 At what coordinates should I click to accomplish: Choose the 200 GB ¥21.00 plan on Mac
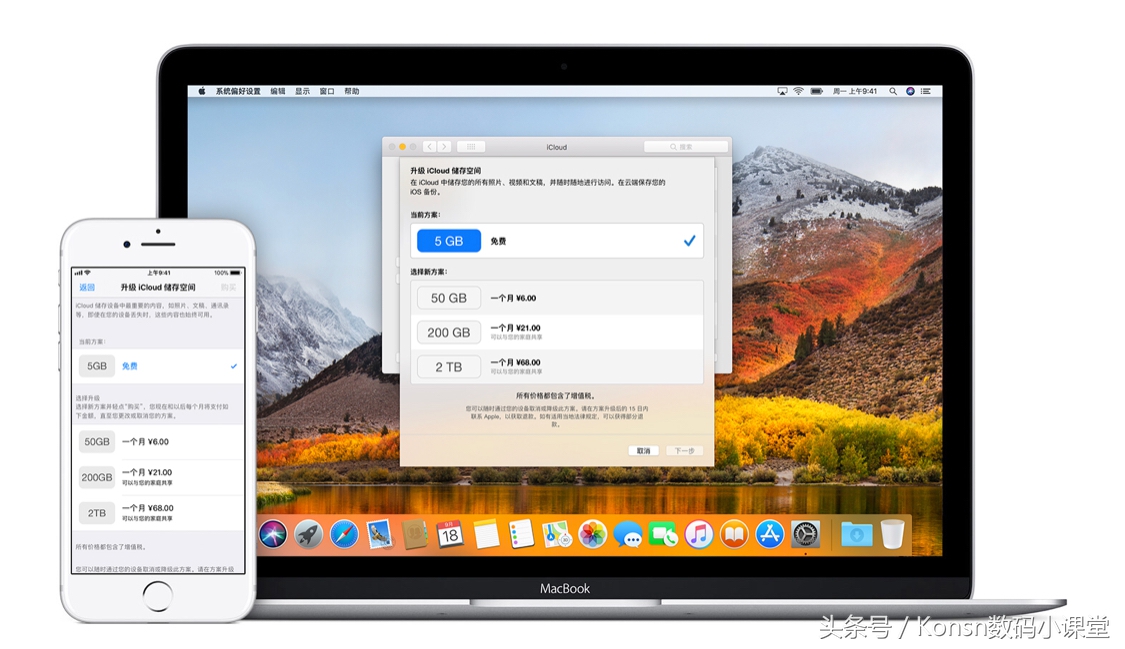pyautogui.click(x=557, y=332)
